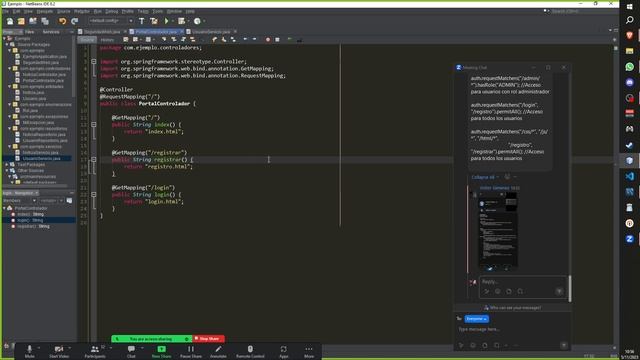Mute microphone in Zoom controls
Image resolution: width=640 pixels, height=360 pixels.
coord(29,351)
